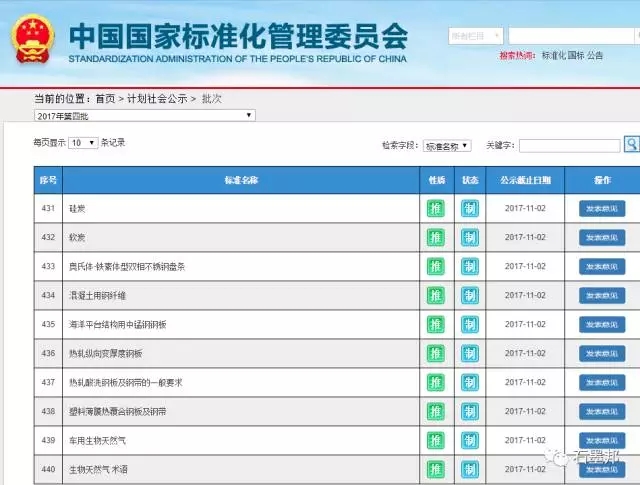
Task: Click the green 推 icon in row 434
Action: [x=435, y=295]
